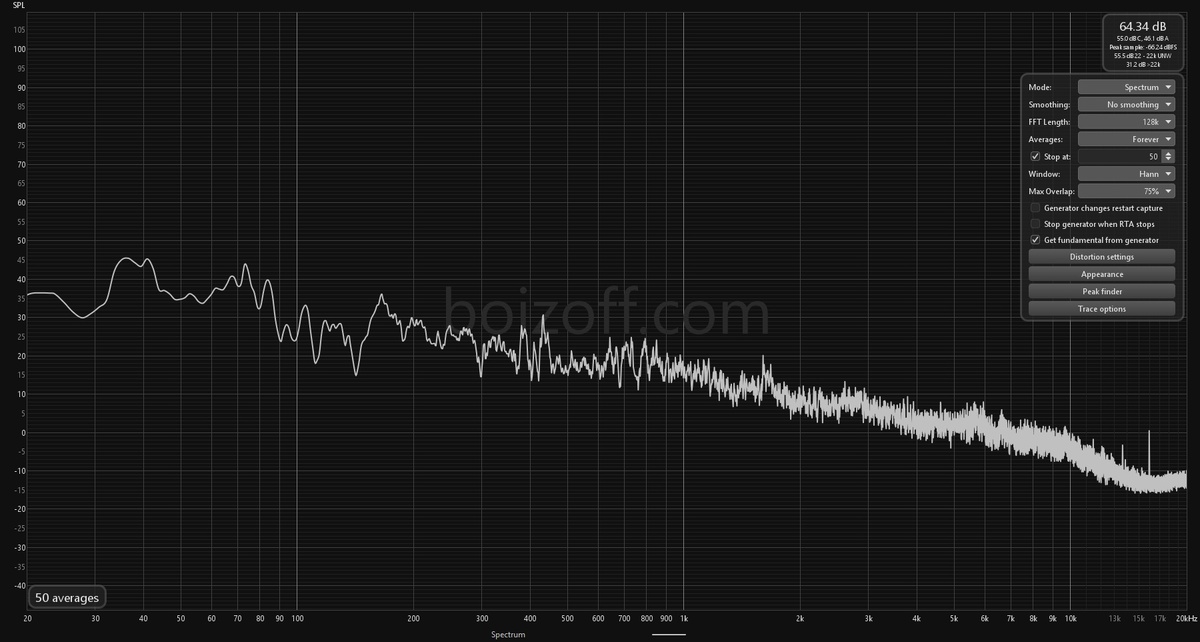Open the Smoothing dropdown

1126,104
